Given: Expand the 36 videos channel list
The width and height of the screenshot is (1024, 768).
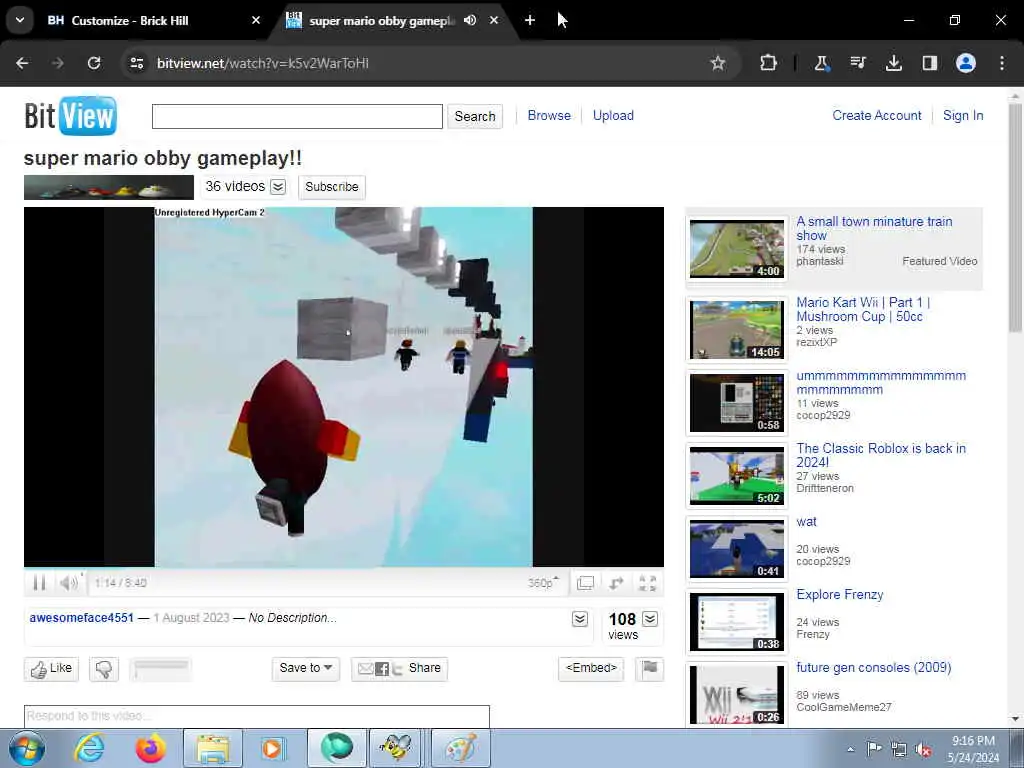Looking at the screenshot, I should [278, 187].
